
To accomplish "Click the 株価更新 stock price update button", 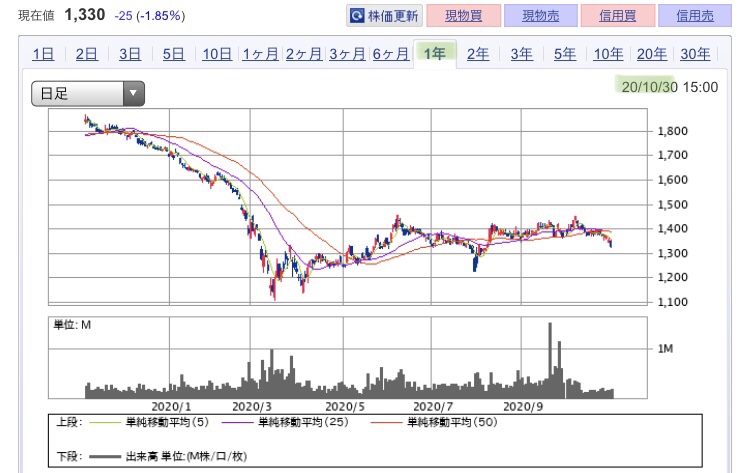I will (384, 16).
